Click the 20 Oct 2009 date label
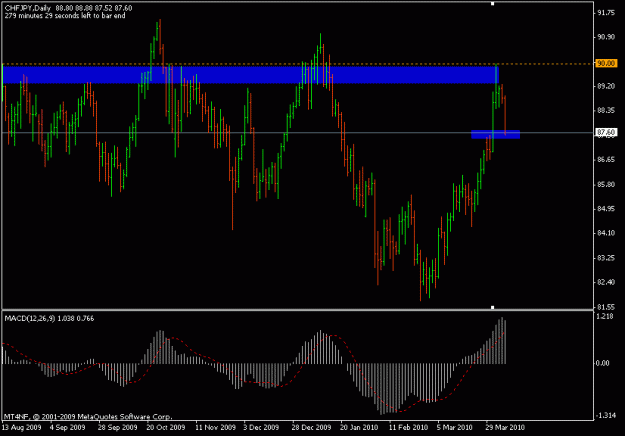Screen dimensions: 625x436 point(166,428)
